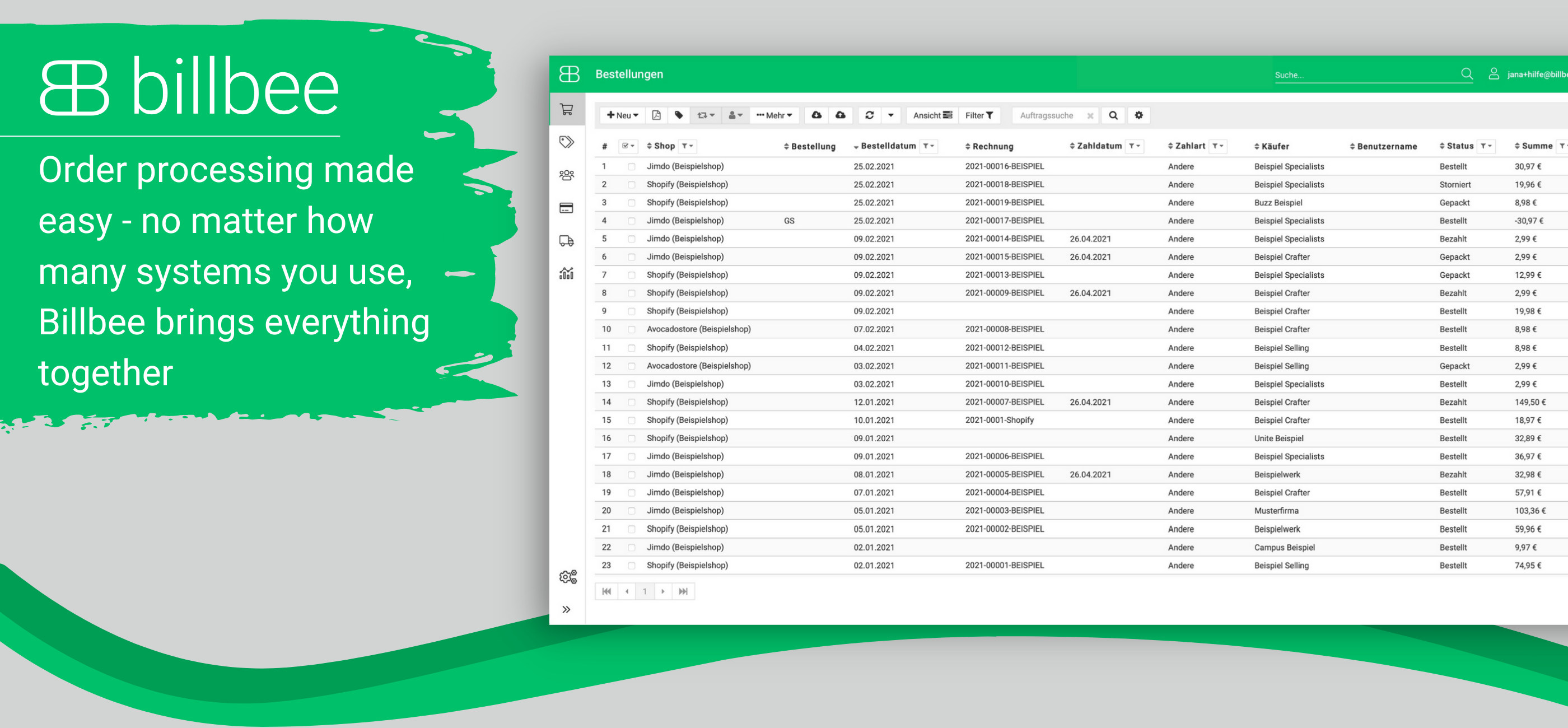The height and width of the screenshot is (728, 1568).
Task: Open the shopping cart orders sidebar icon
Action: (x=566, y=110)
